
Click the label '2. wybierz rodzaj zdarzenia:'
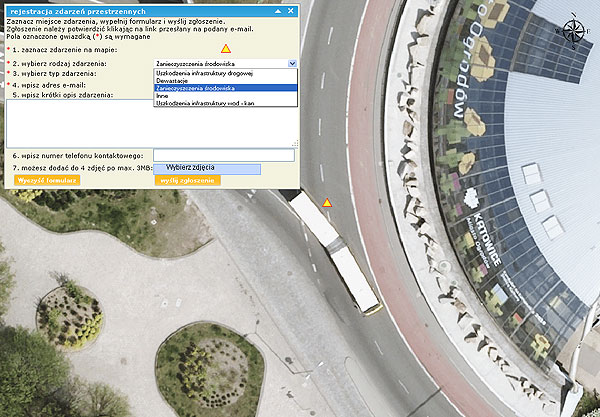click(x=60, y=64)
